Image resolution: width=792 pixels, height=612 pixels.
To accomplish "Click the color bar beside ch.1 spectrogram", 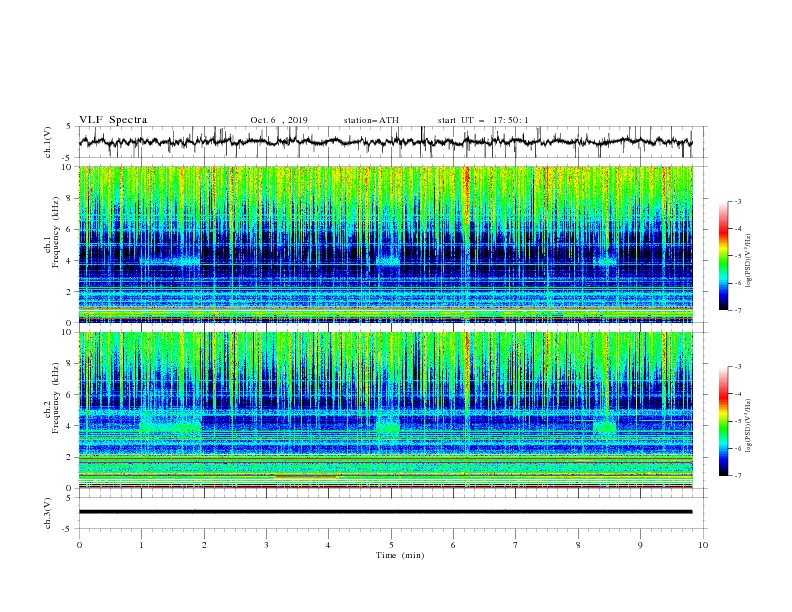I will [723, 256].
